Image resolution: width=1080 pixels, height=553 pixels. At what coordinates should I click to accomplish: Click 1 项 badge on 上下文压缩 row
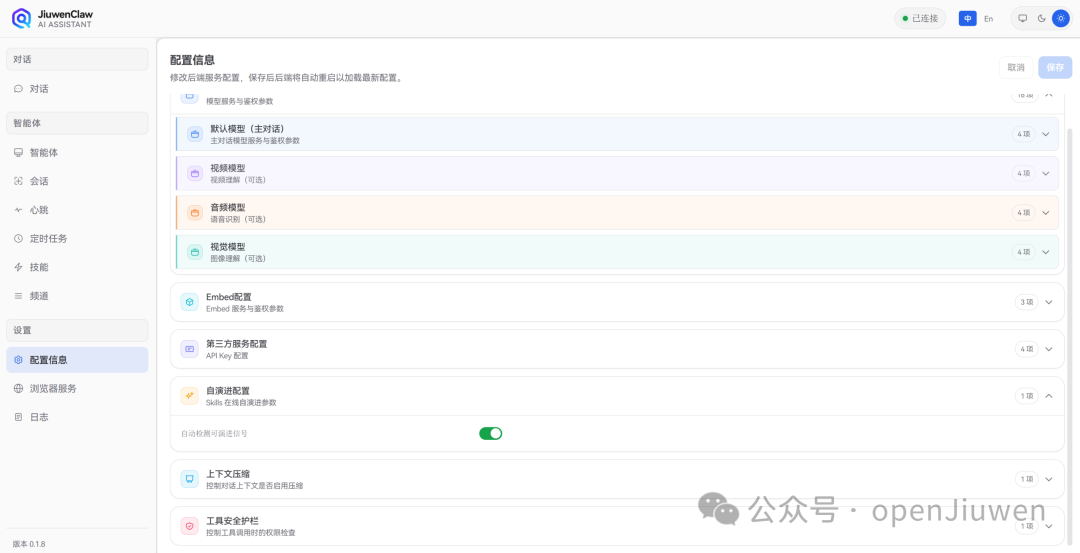[1026, 479]
